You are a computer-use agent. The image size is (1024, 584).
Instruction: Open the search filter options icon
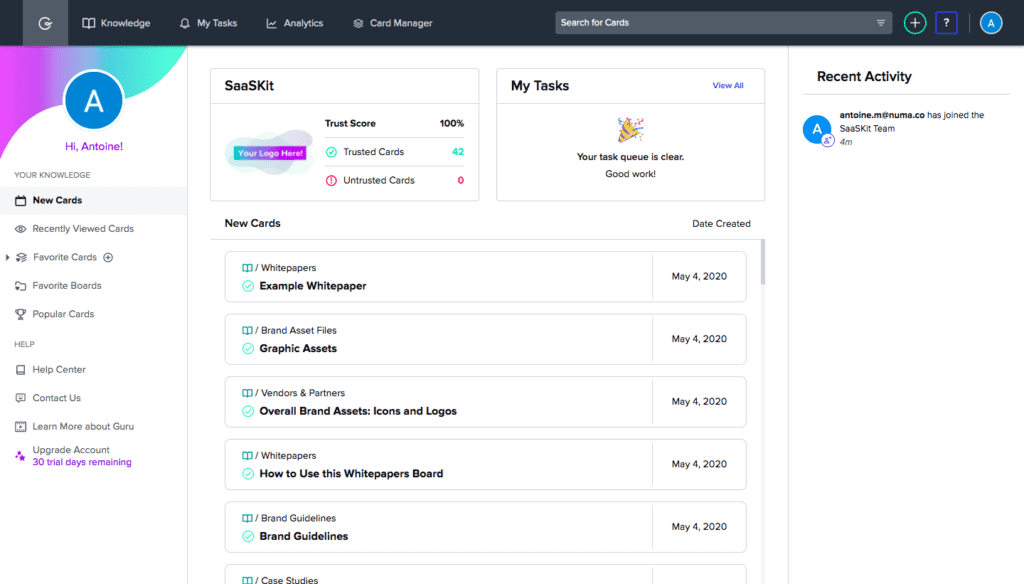tap(880, 23)
